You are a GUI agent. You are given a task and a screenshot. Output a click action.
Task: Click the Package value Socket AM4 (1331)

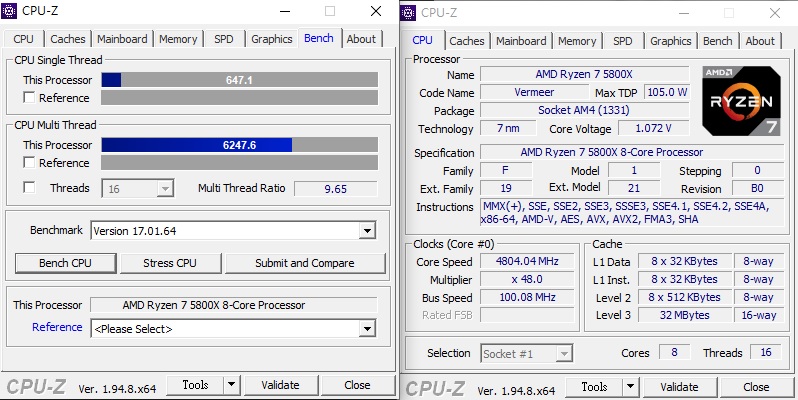(x=584, y=110)
